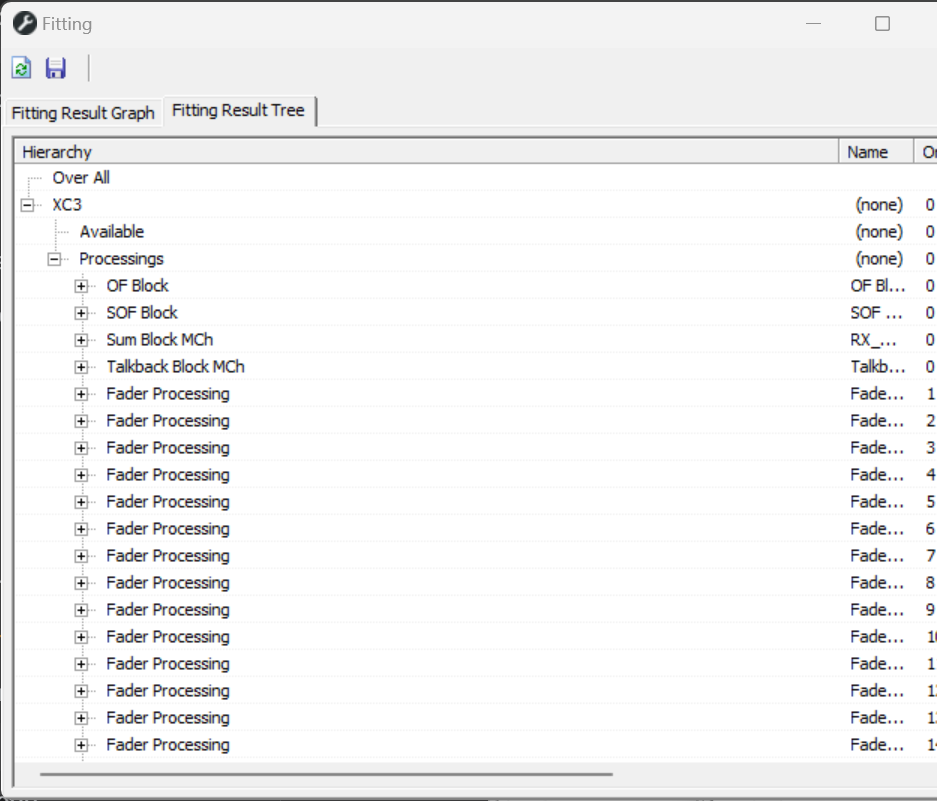Expand the OF Block node
937x801 pixels.
[x=81, y=286]
